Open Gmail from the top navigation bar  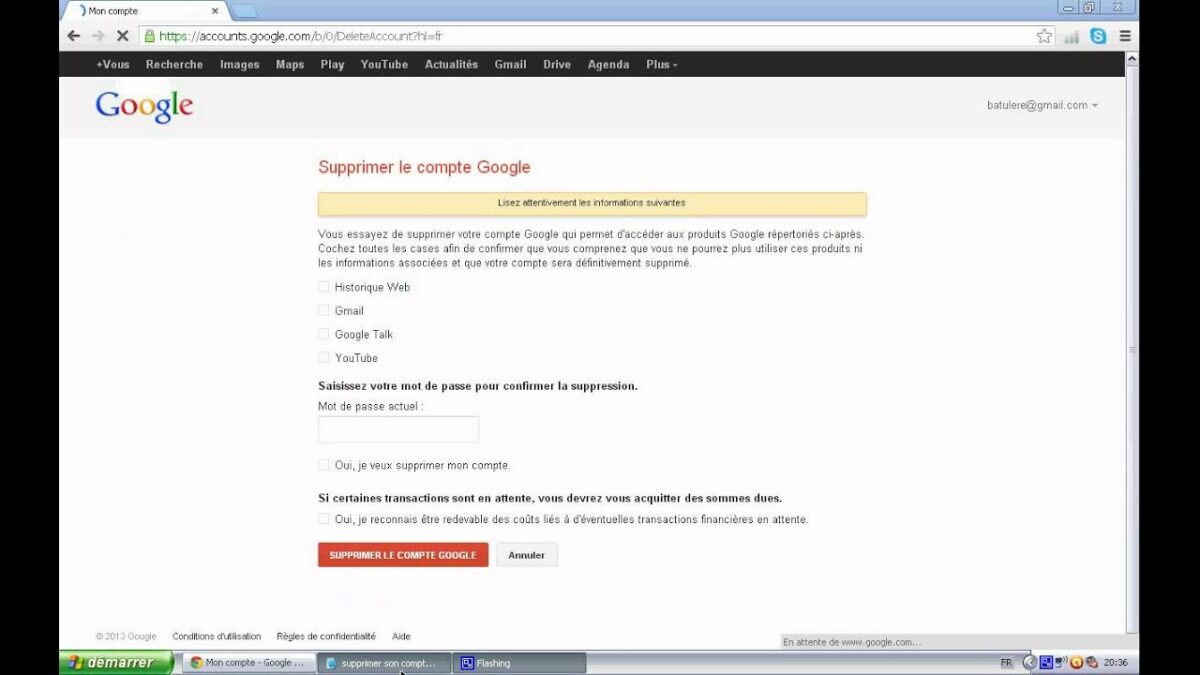[510, 65]
